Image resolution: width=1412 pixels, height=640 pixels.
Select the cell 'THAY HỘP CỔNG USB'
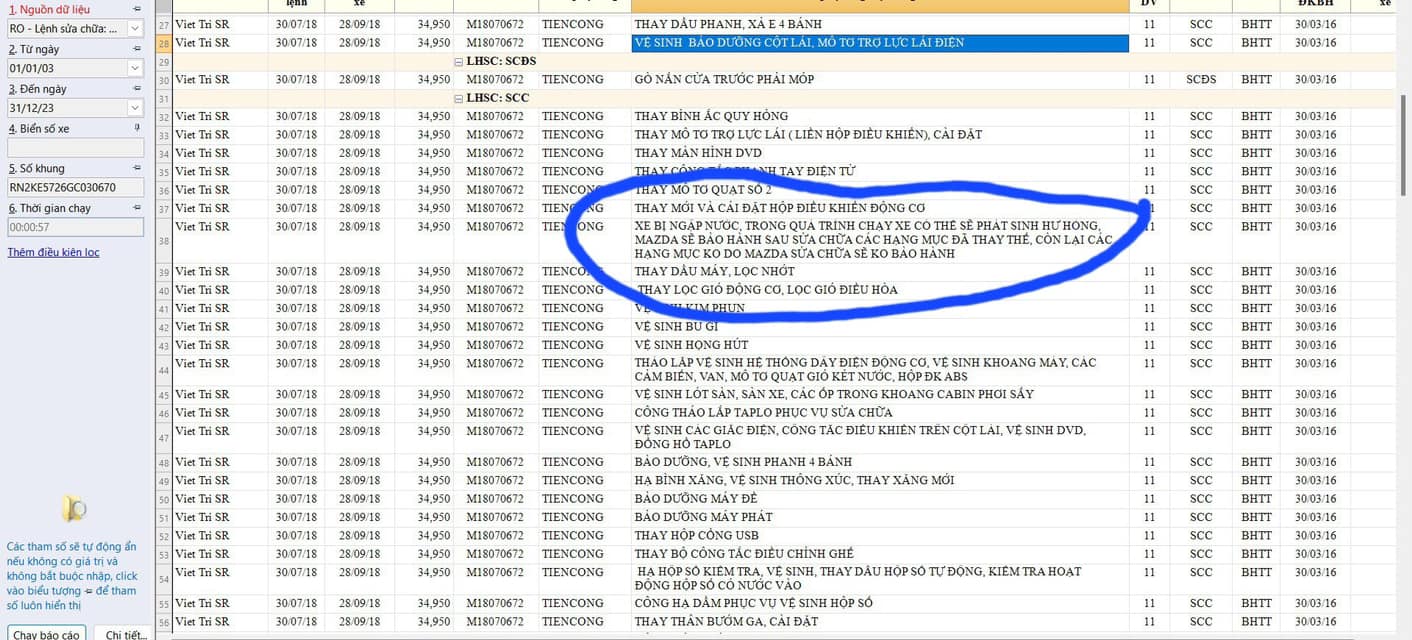[x=880, y=535]
